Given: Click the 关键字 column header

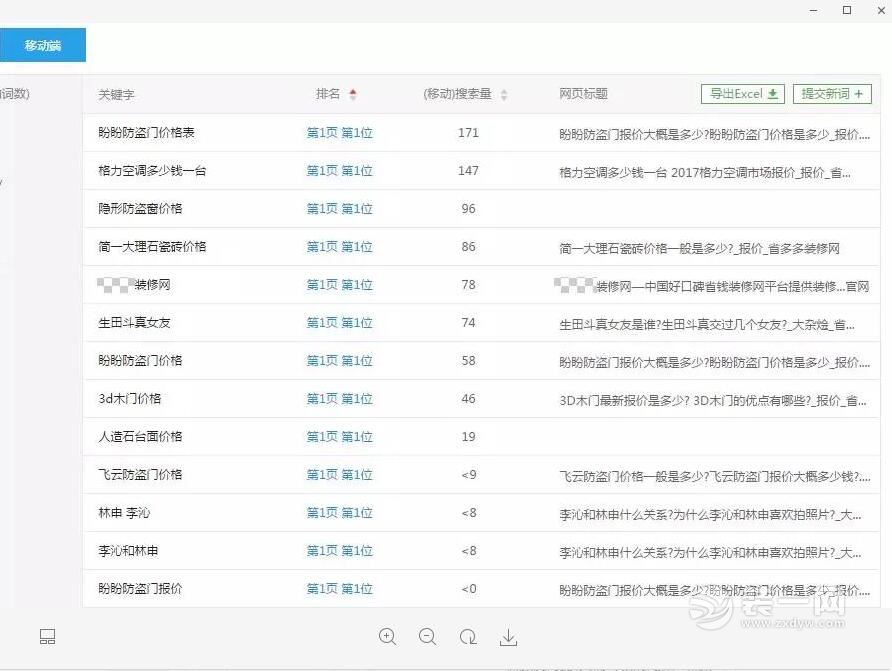Looking at the screenshot, I should click(116, 94).
